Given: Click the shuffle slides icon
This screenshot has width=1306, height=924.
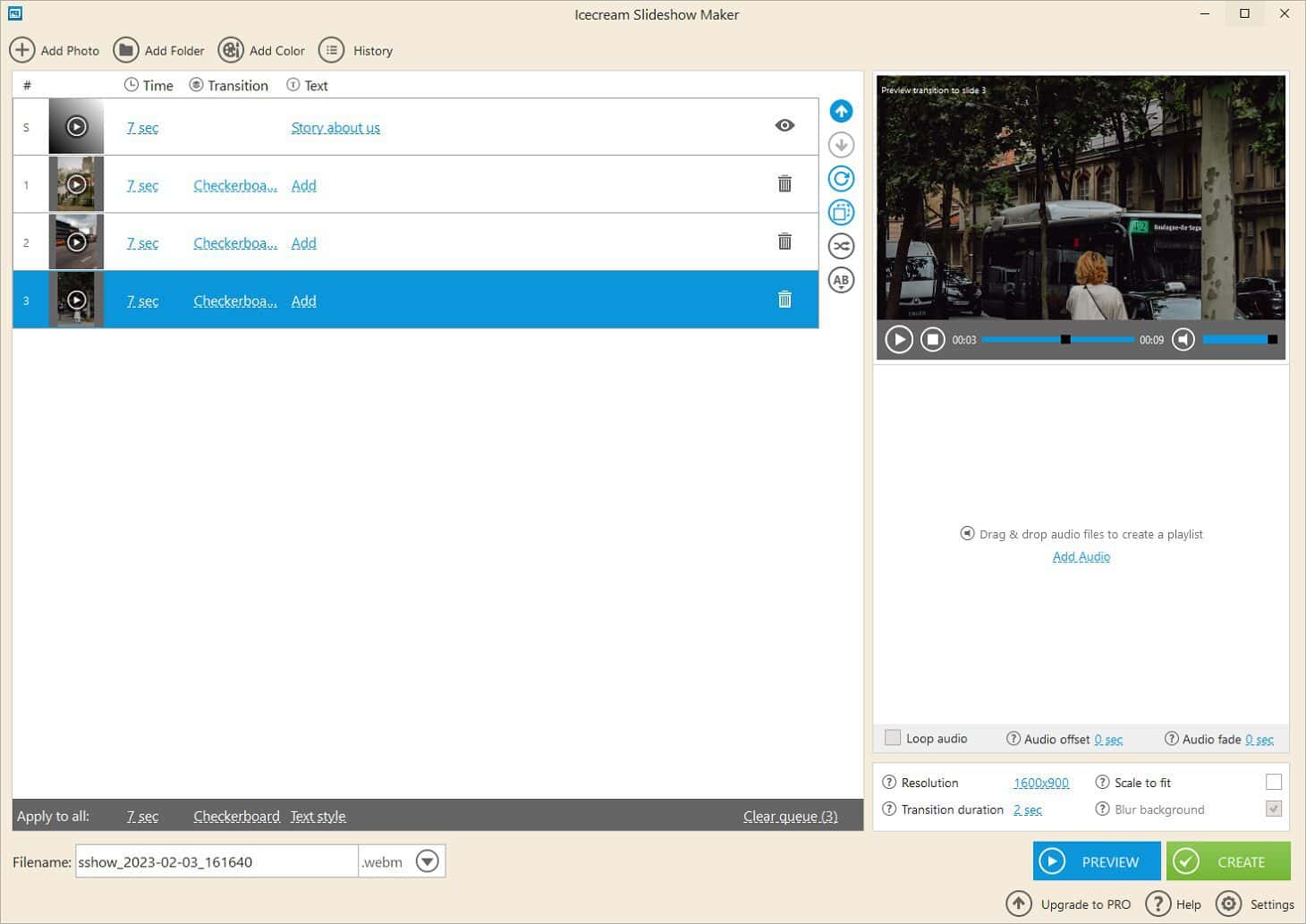Looking at the screenshot, I should coord(841,246).
